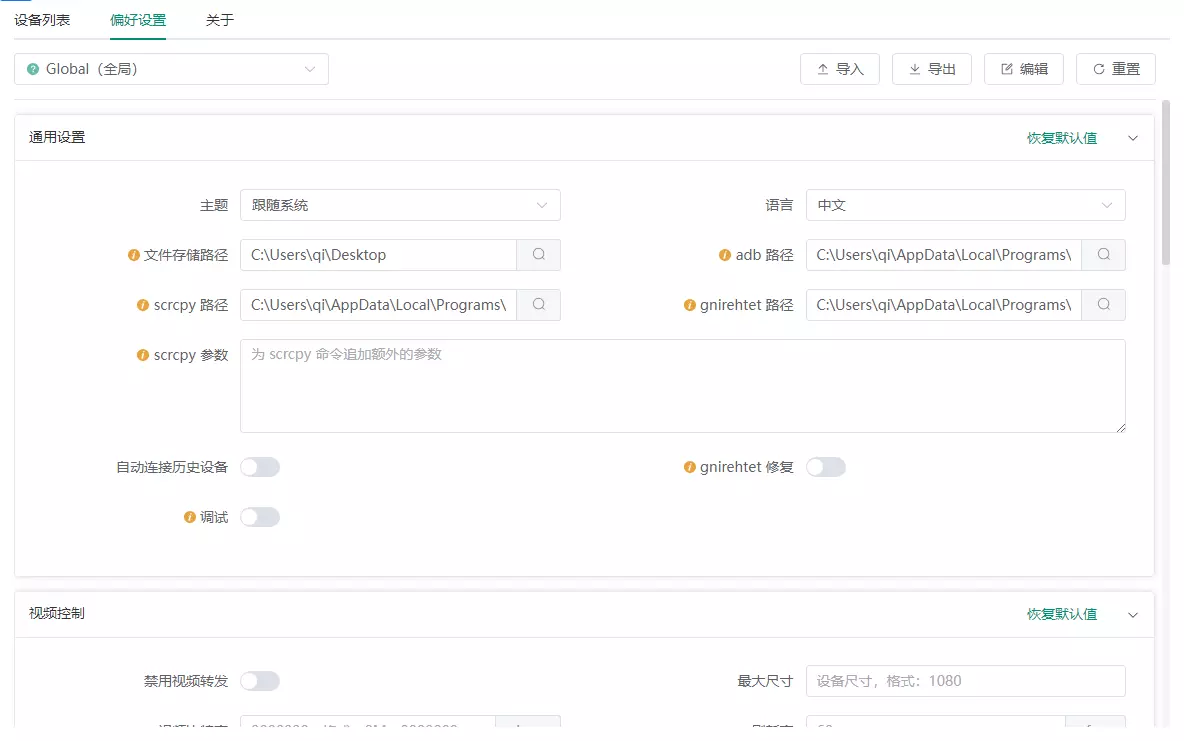Screen dimensions: 1184x741
Task: Click the browse icon next to adb 路径
Action: pyautogui.click(x=1104, y=255)
